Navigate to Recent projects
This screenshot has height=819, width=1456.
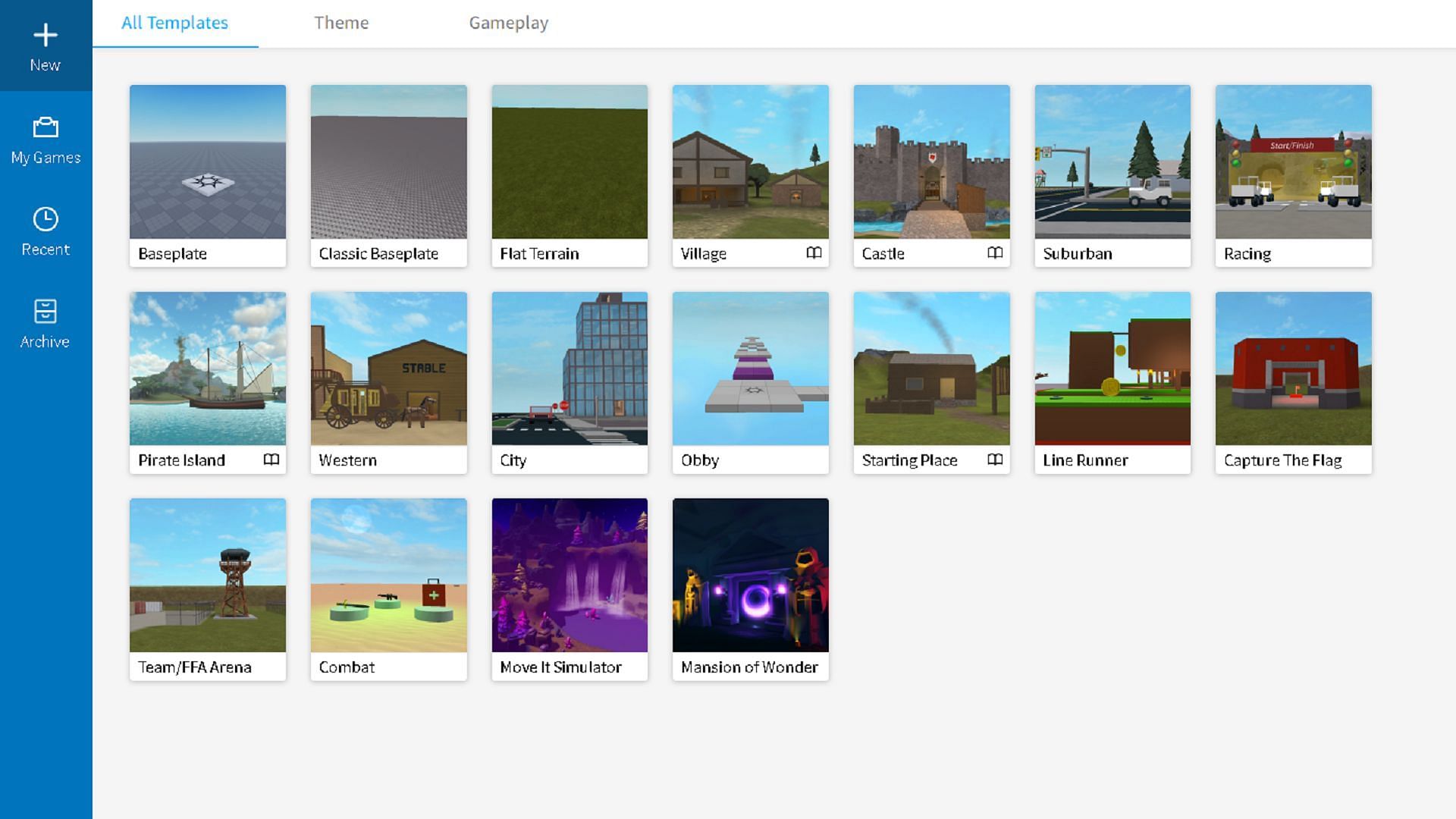[x=45, y=231]
